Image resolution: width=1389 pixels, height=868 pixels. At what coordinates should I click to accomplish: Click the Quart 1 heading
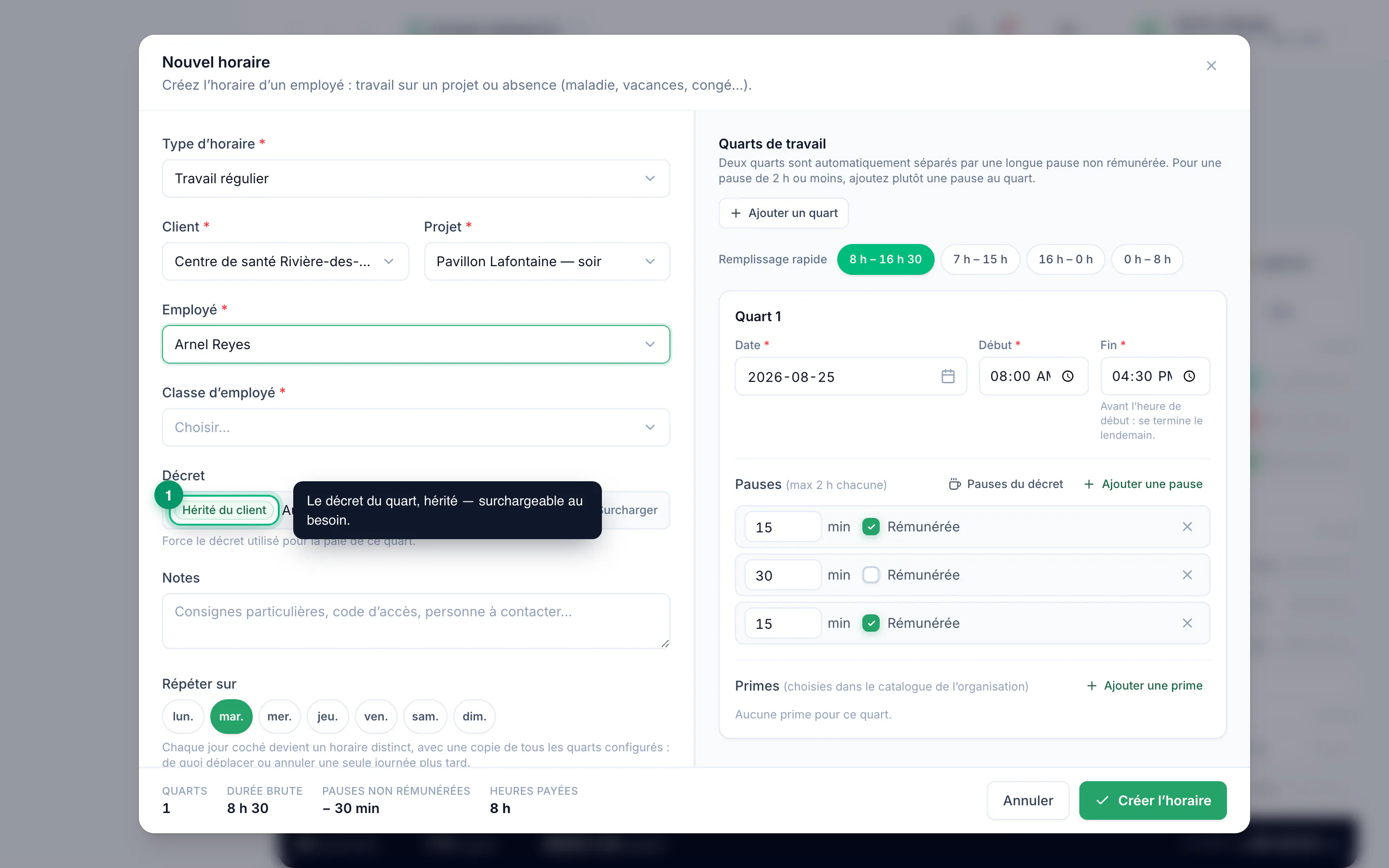point(758,316)
